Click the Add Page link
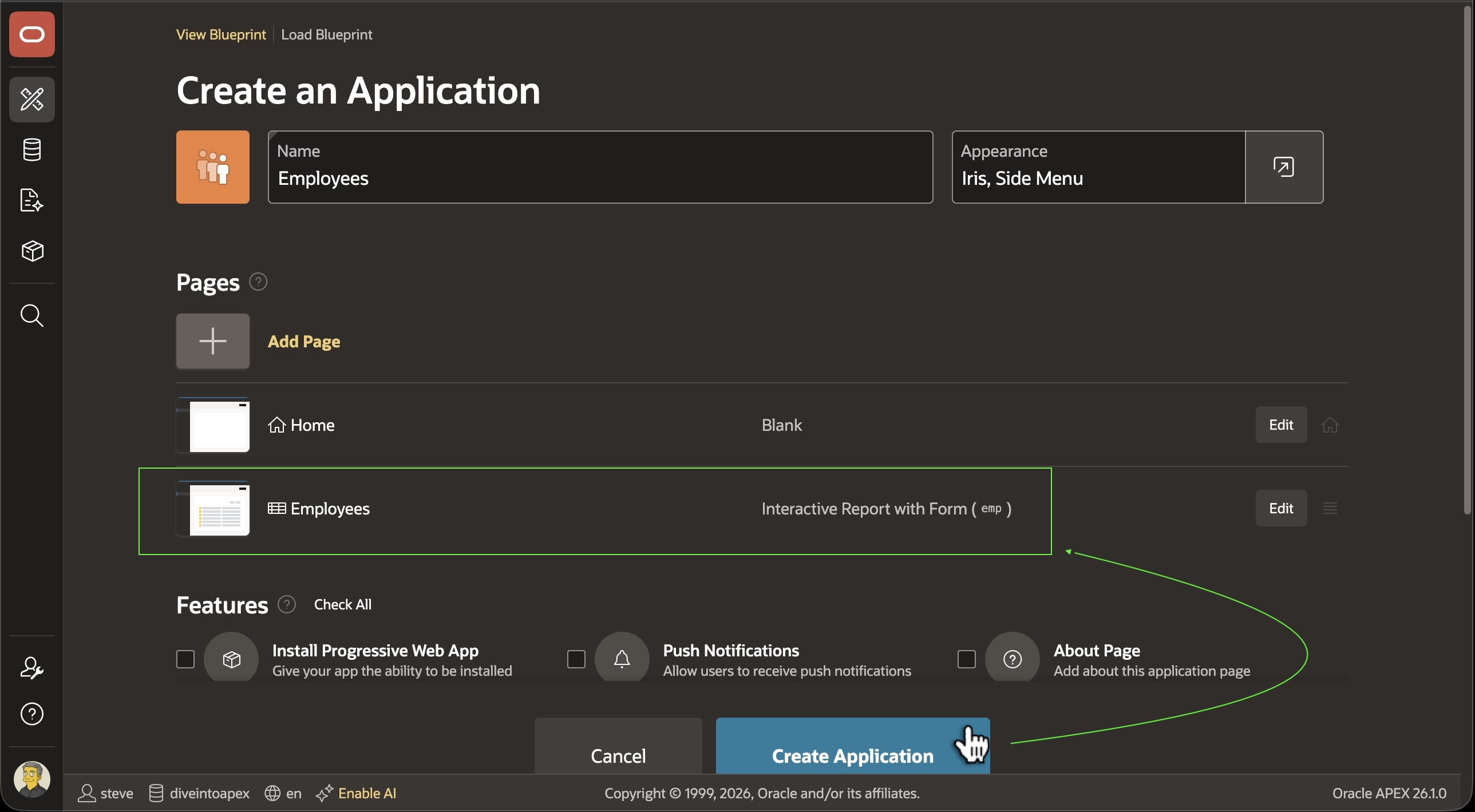Screen dimensions: 1475x812 coord(304,341)
